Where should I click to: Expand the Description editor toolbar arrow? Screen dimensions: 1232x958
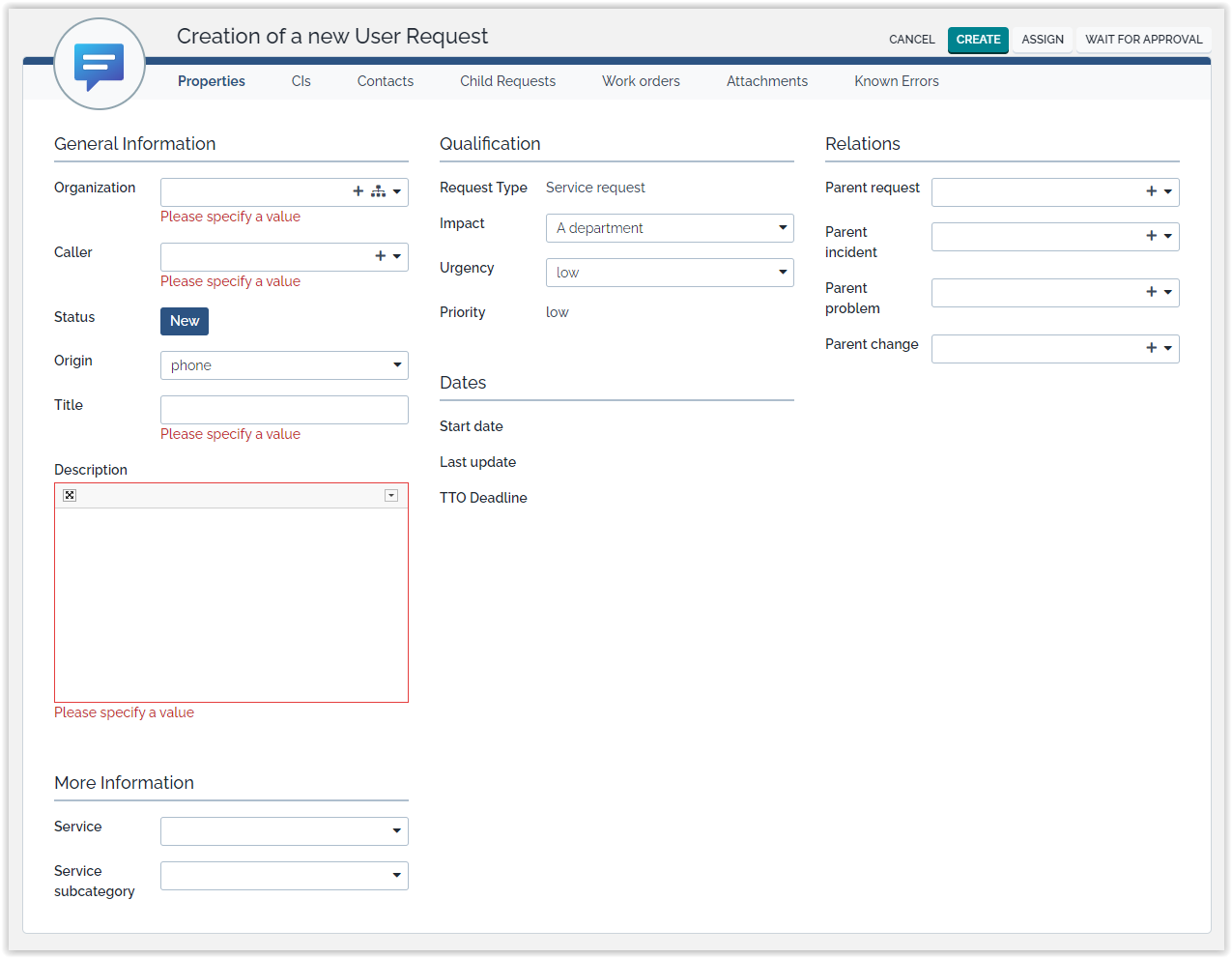point(391,495)
